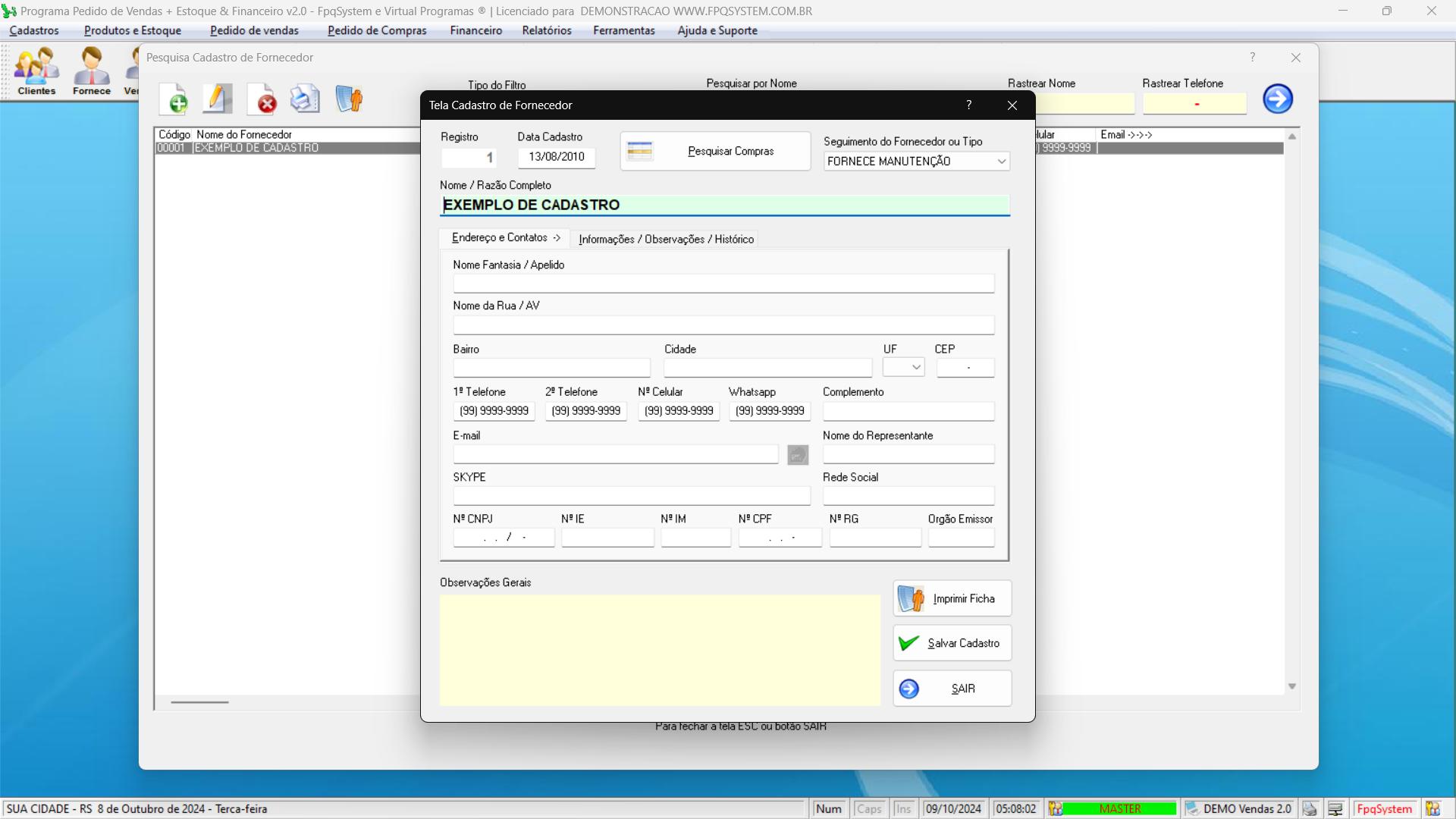The width and height of the screenshot is (1456, 819).
Task: Open the Relatórios menu
Action: pyautogui.click(x=547, y=30)
